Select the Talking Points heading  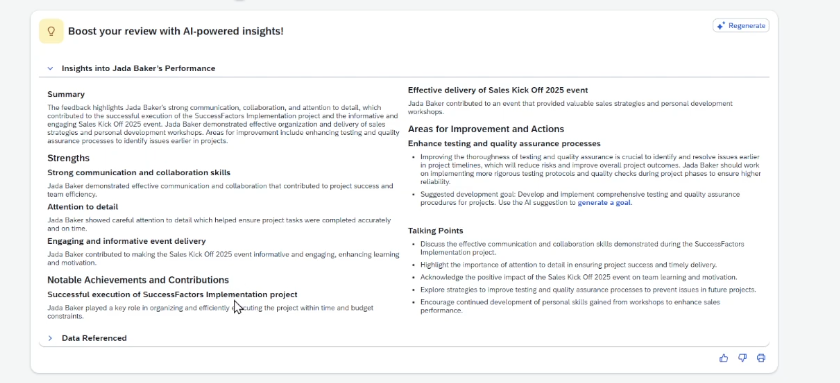coord(436,231)
